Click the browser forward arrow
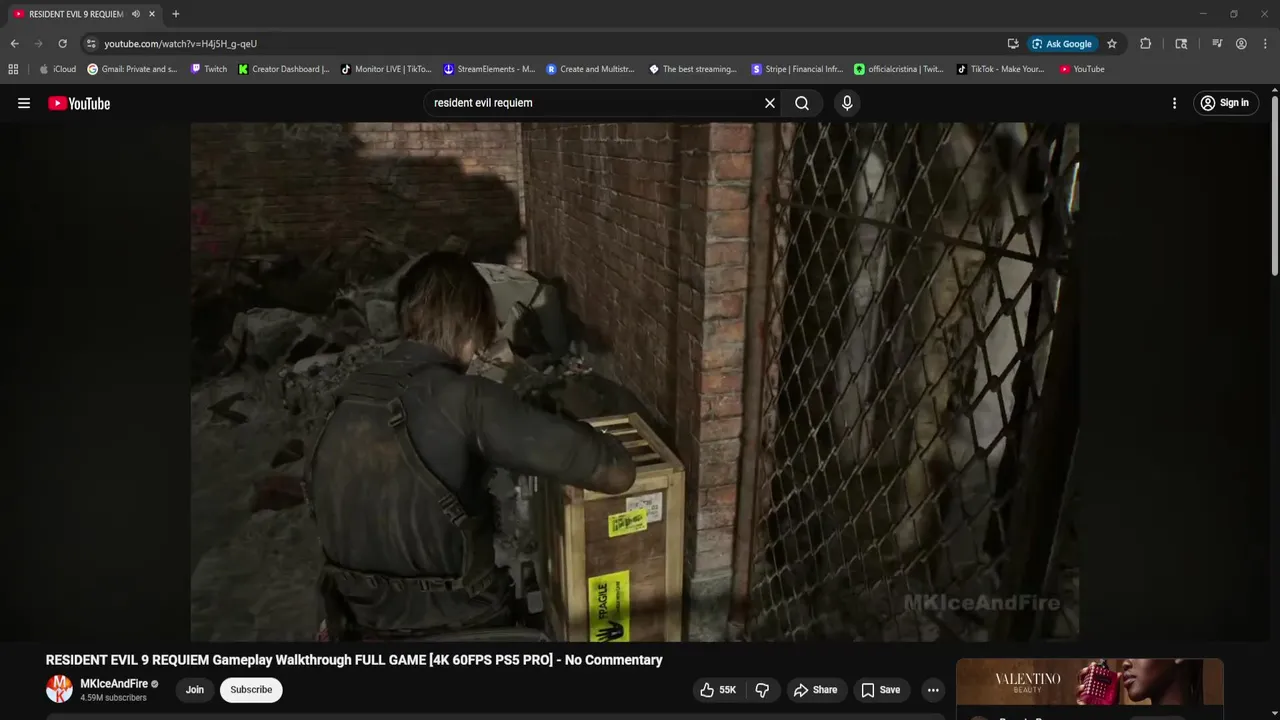The height and width of the screenshot is (720, 1280). click(x=38, y=44)
